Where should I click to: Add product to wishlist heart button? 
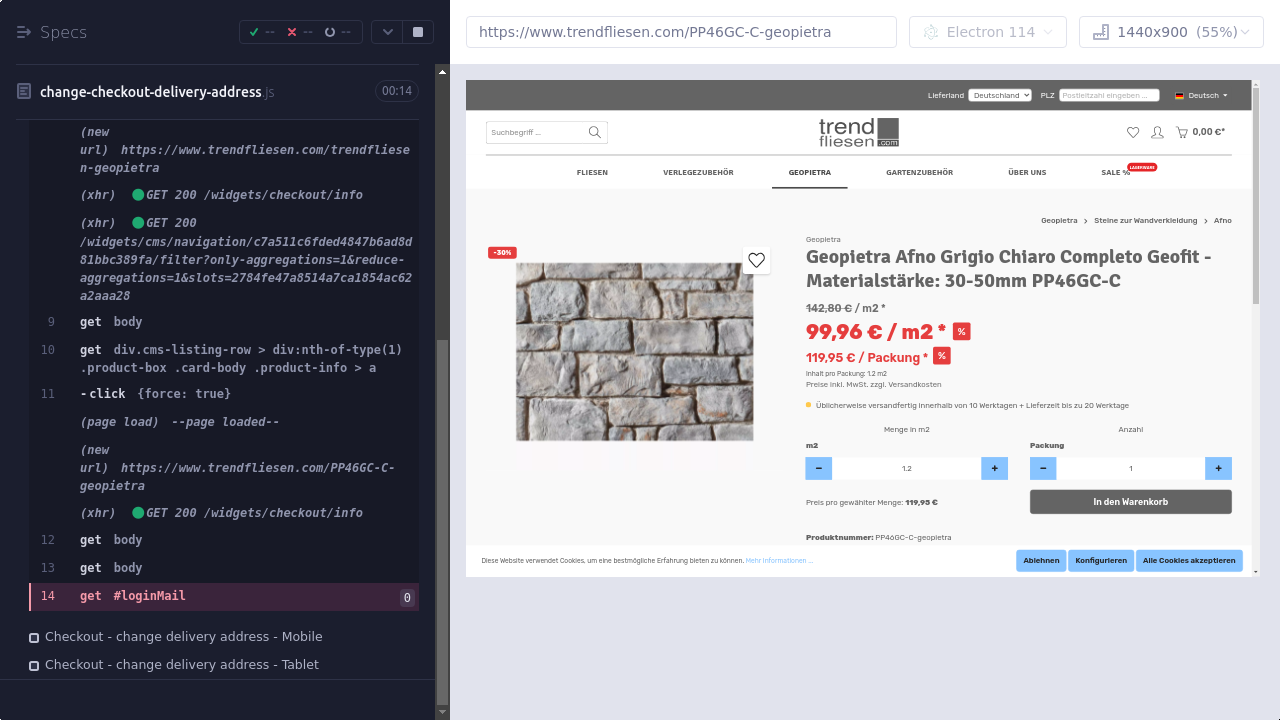757,260
